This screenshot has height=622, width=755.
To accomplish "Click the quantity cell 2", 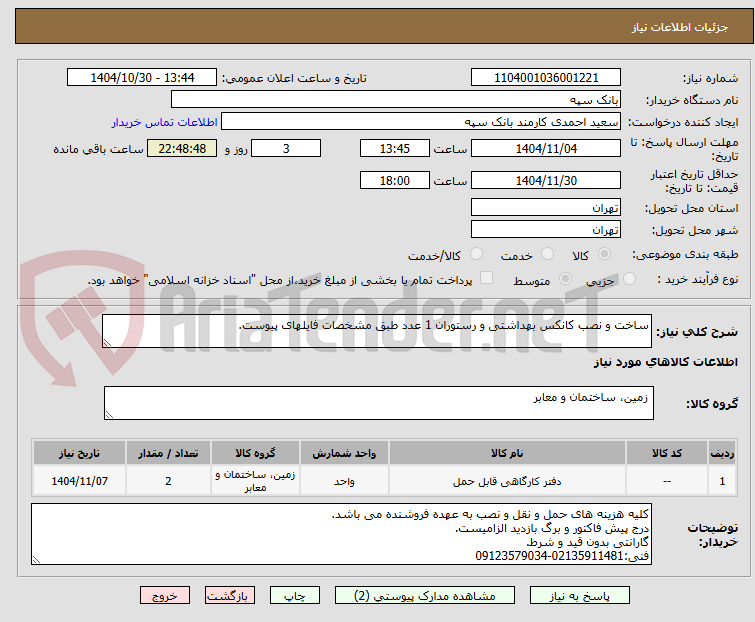I will coord(168,480).
